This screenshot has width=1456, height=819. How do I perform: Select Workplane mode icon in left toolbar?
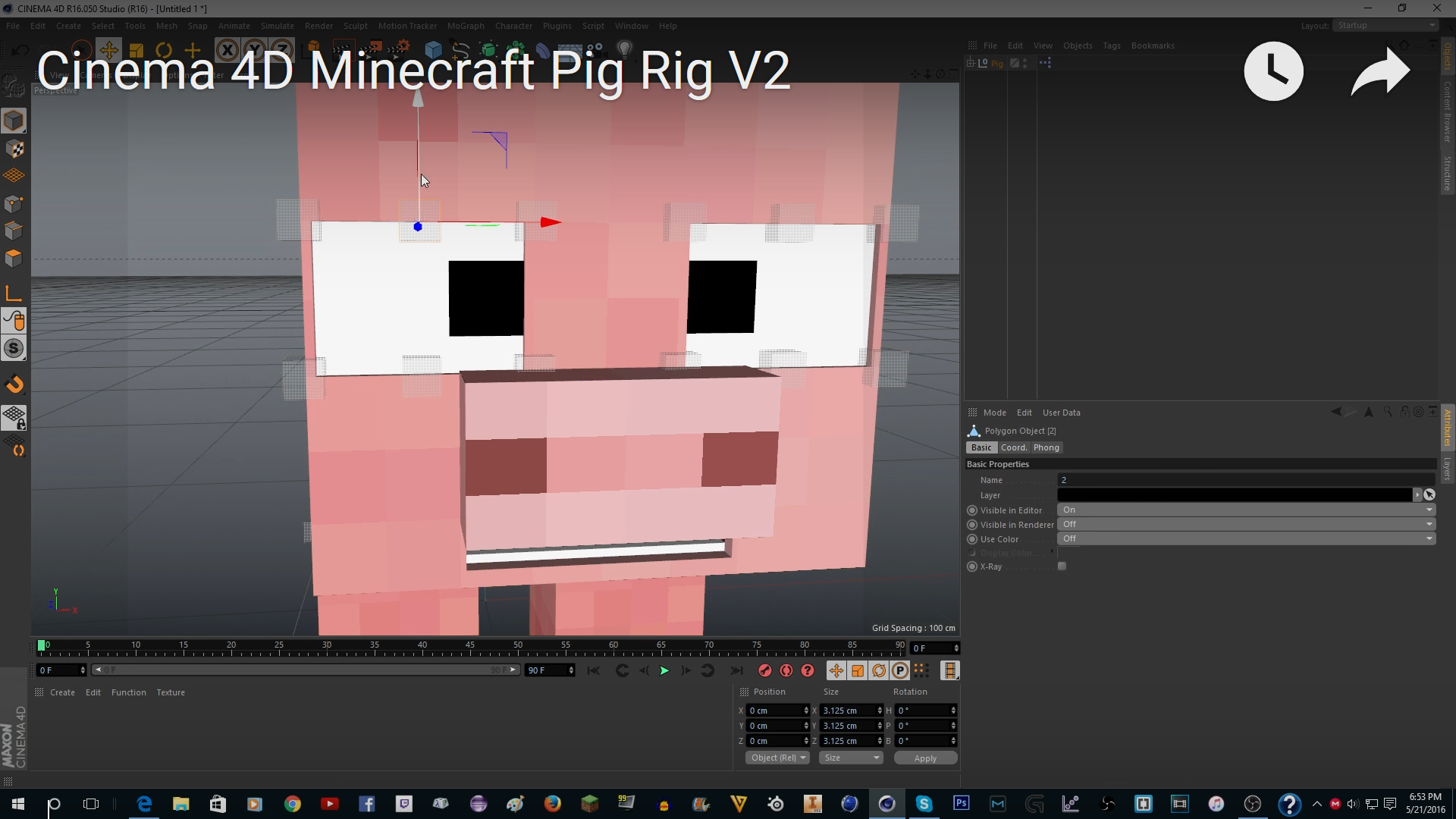pyautogui.click(x=14, y=176)
